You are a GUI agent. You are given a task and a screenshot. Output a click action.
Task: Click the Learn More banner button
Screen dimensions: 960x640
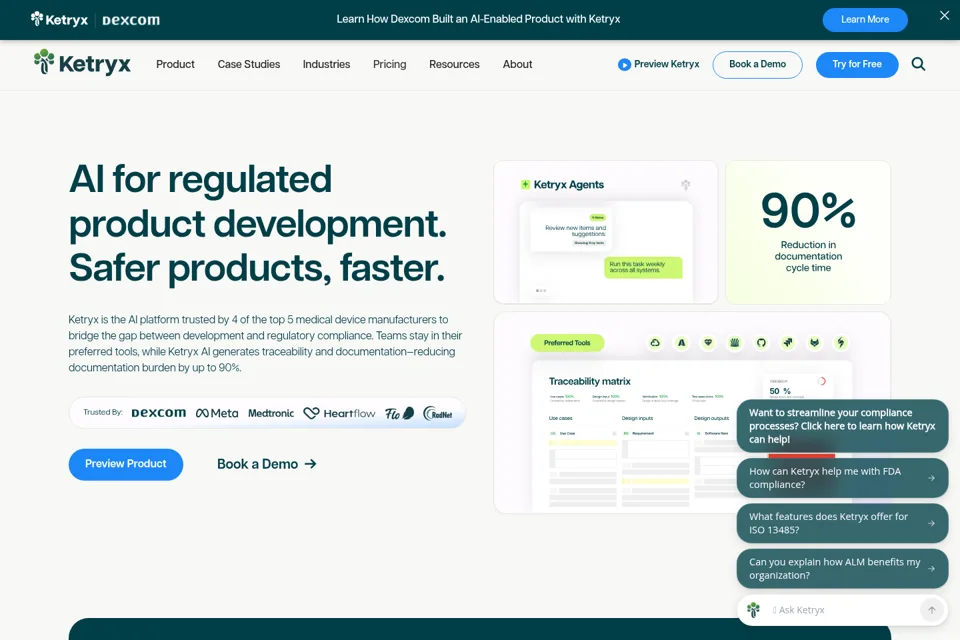[864, 20]
